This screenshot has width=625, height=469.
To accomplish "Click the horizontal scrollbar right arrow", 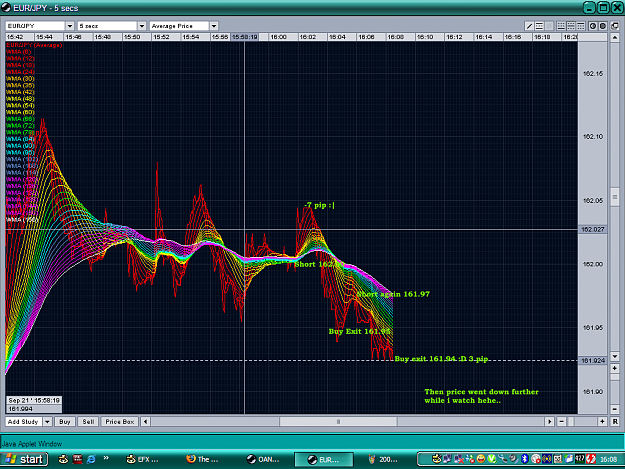I will tap(550, 422).
